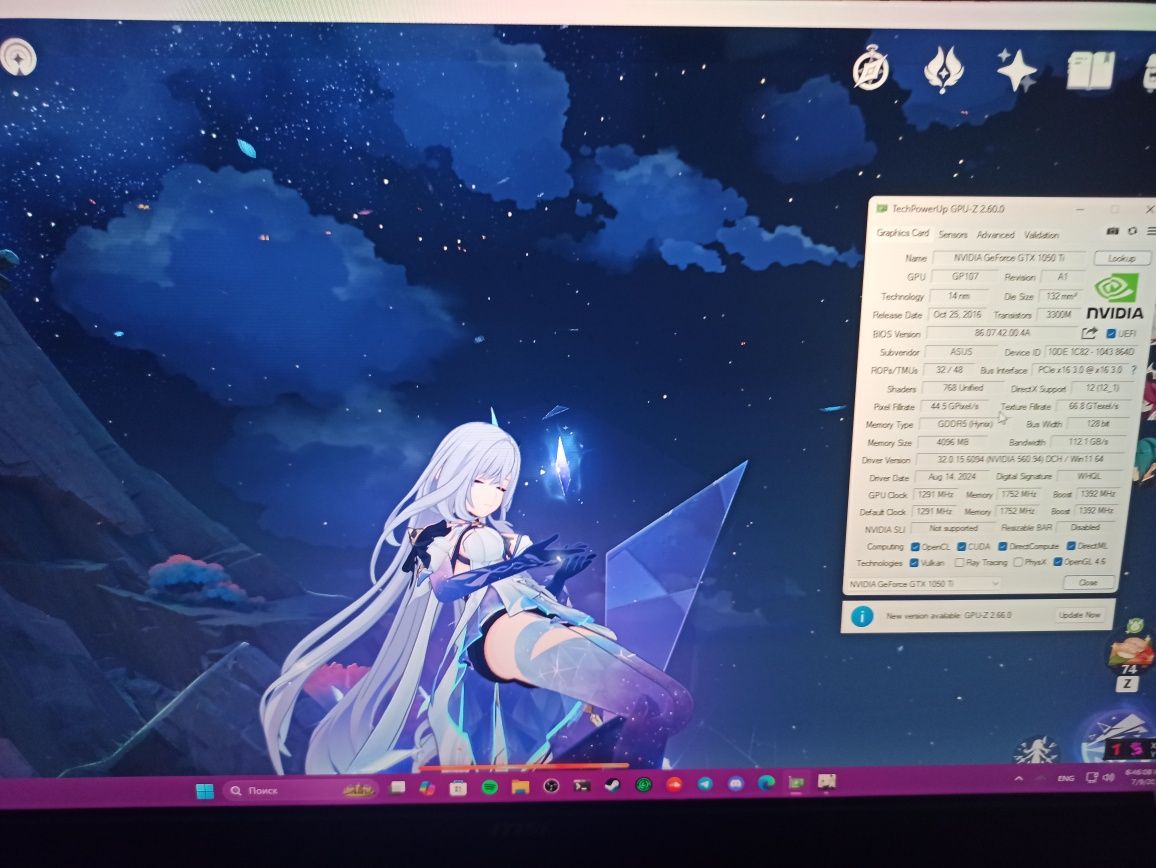Click the NVIDIA logo in GPU-Z
This screenshot has height=868, width=1156.
click(x=1115, y=296)
